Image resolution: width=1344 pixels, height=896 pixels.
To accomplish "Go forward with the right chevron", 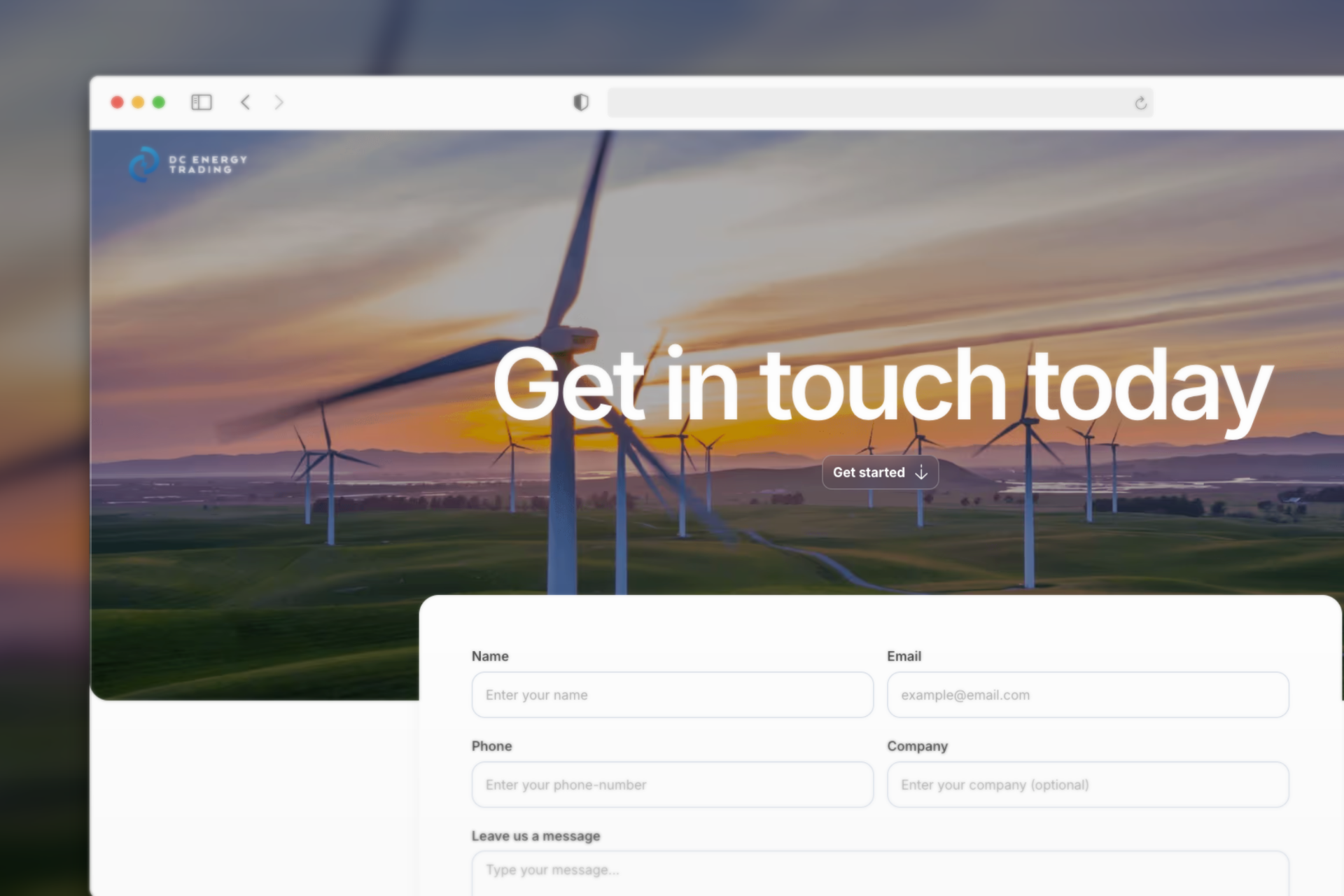I will click(279, 102).
